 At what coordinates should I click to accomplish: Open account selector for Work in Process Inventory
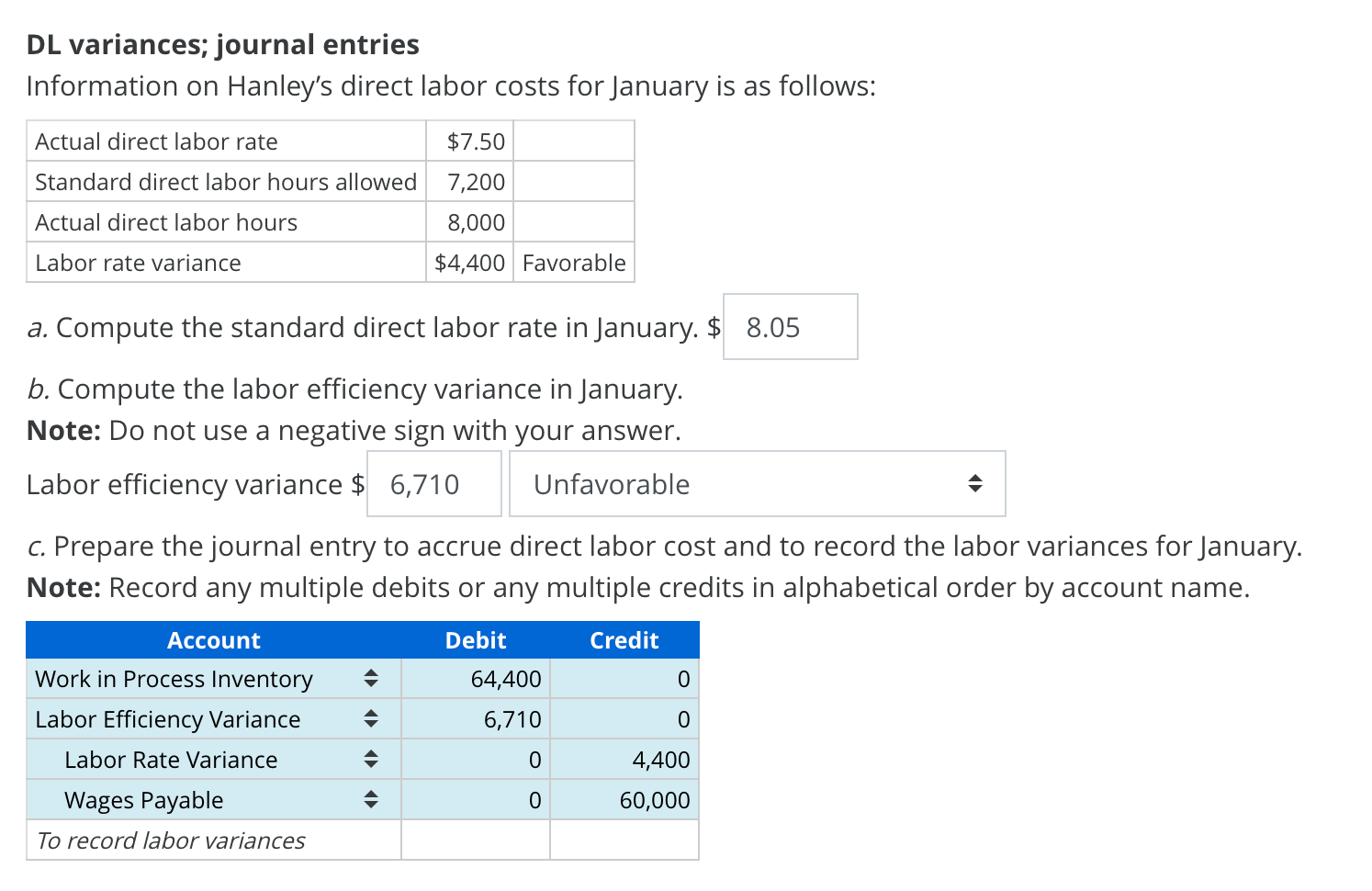click(371, 678)
